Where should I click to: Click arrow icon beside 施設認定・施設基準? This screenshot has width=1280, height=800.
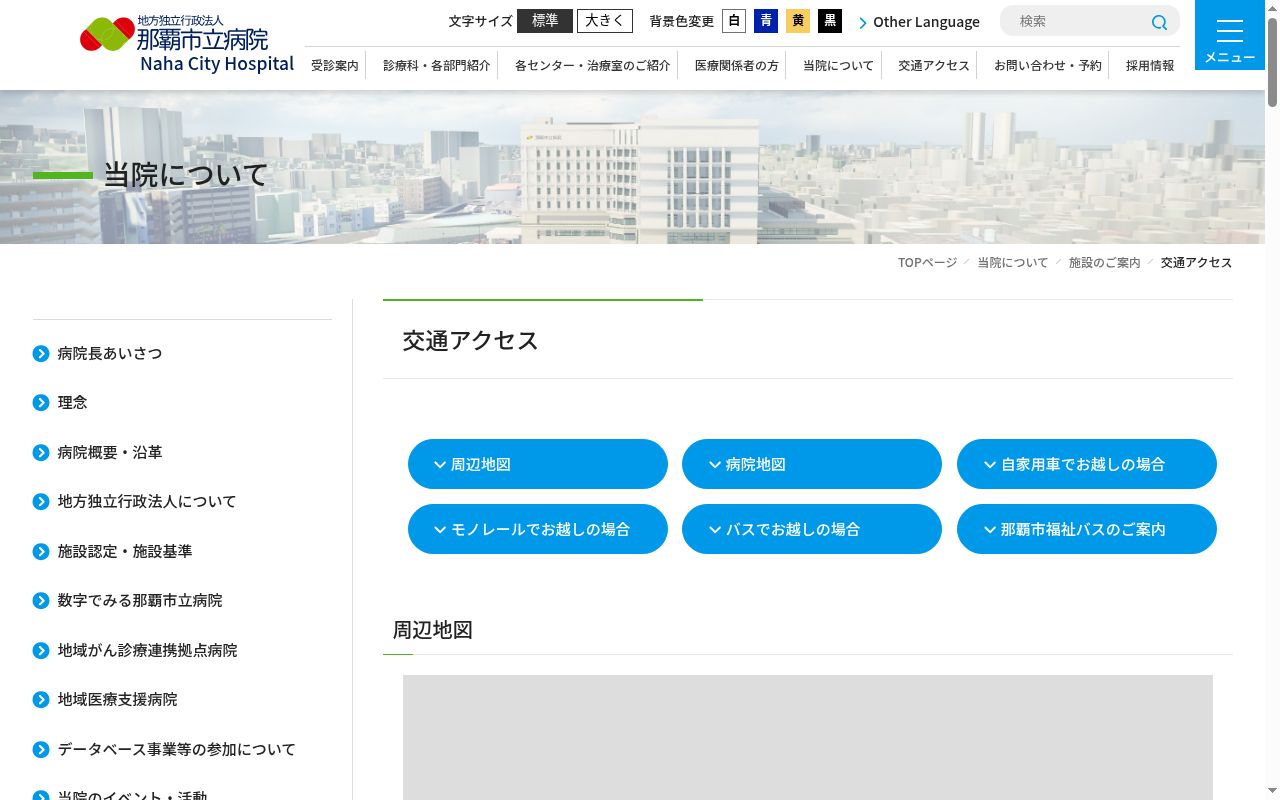point(41,551)
